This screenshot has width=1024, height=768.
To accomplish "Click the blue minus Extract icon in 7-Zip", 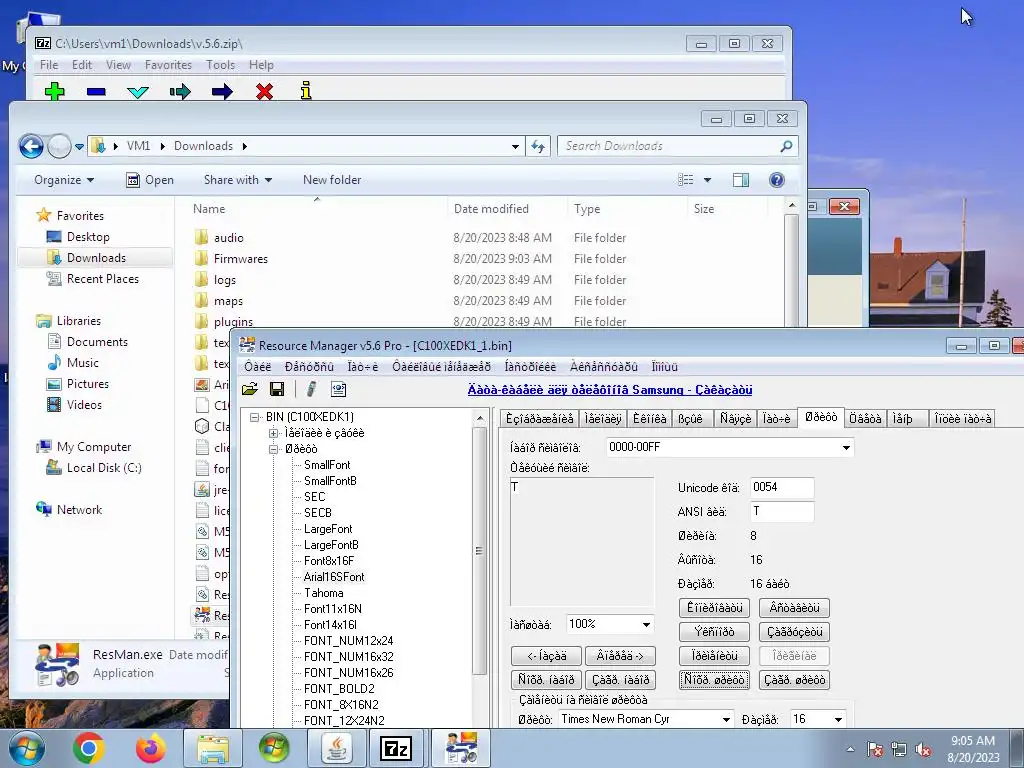I will [96, 91].
